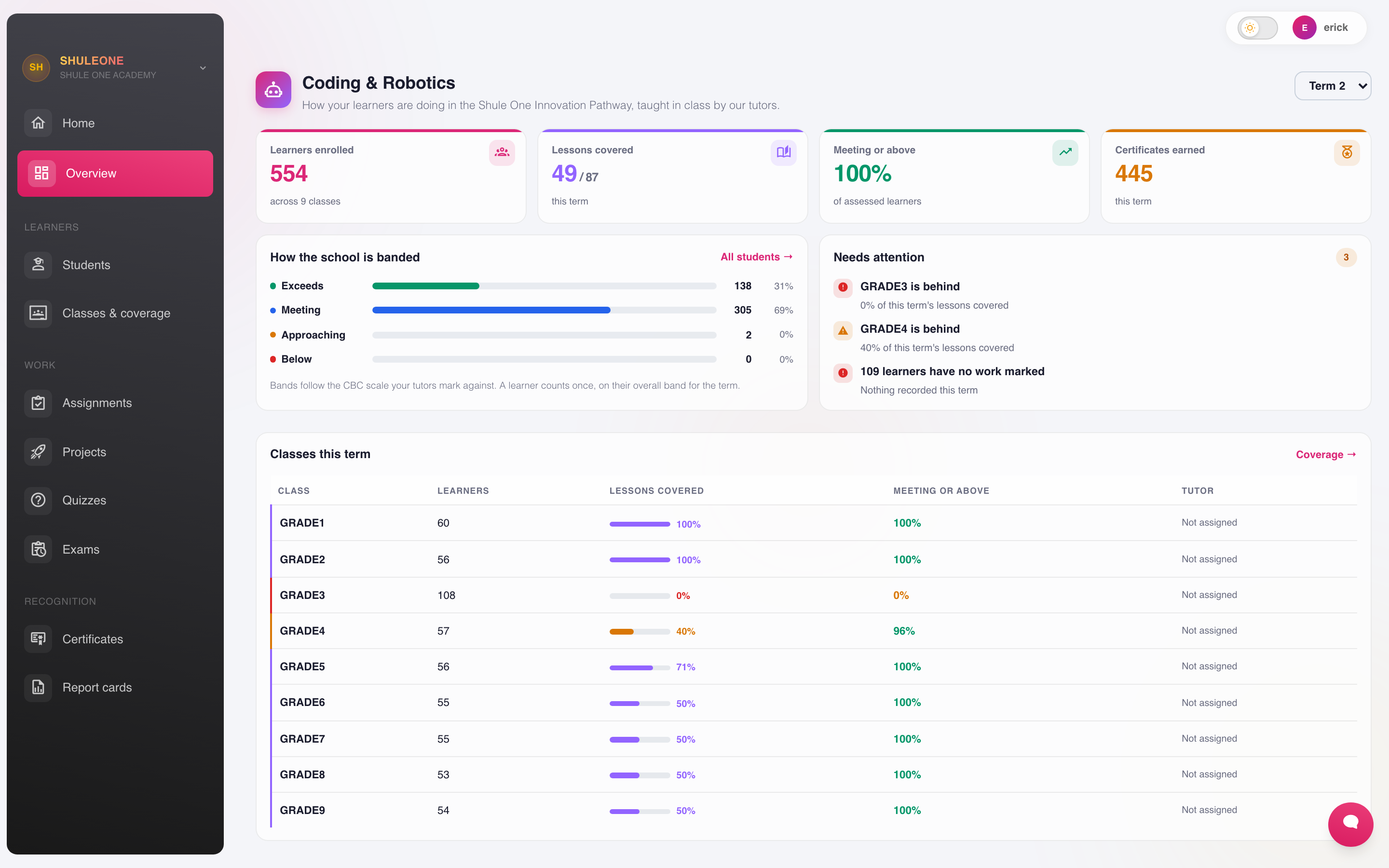Click the GRADE9 class row name
Screen dimensions: 1389x868
pyautogui.click(x=302, y=810)
